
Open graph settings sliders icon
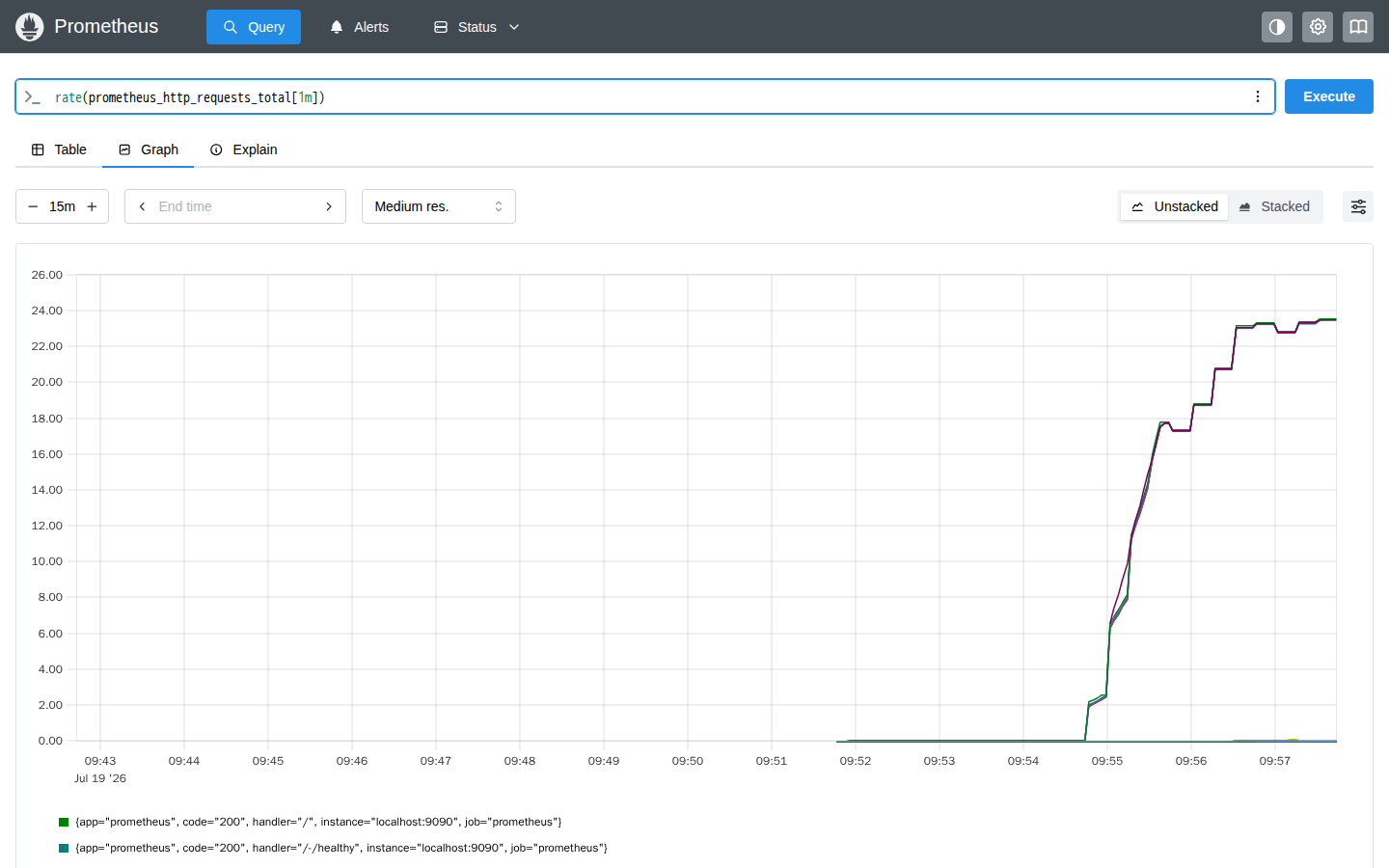[1358, 206]
